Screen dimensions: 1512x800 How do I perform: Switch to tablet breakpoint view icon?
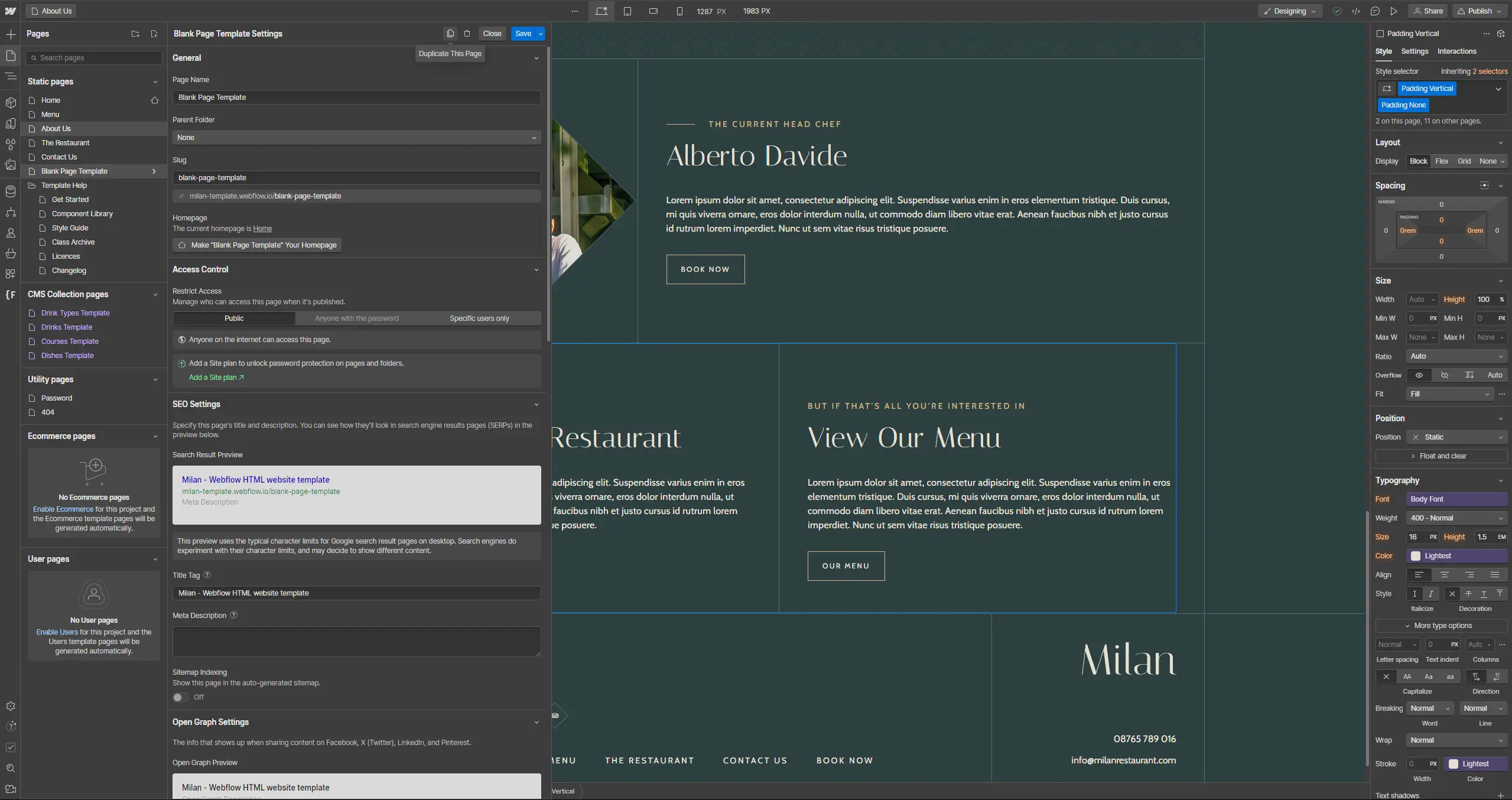(x=627, y=11)
